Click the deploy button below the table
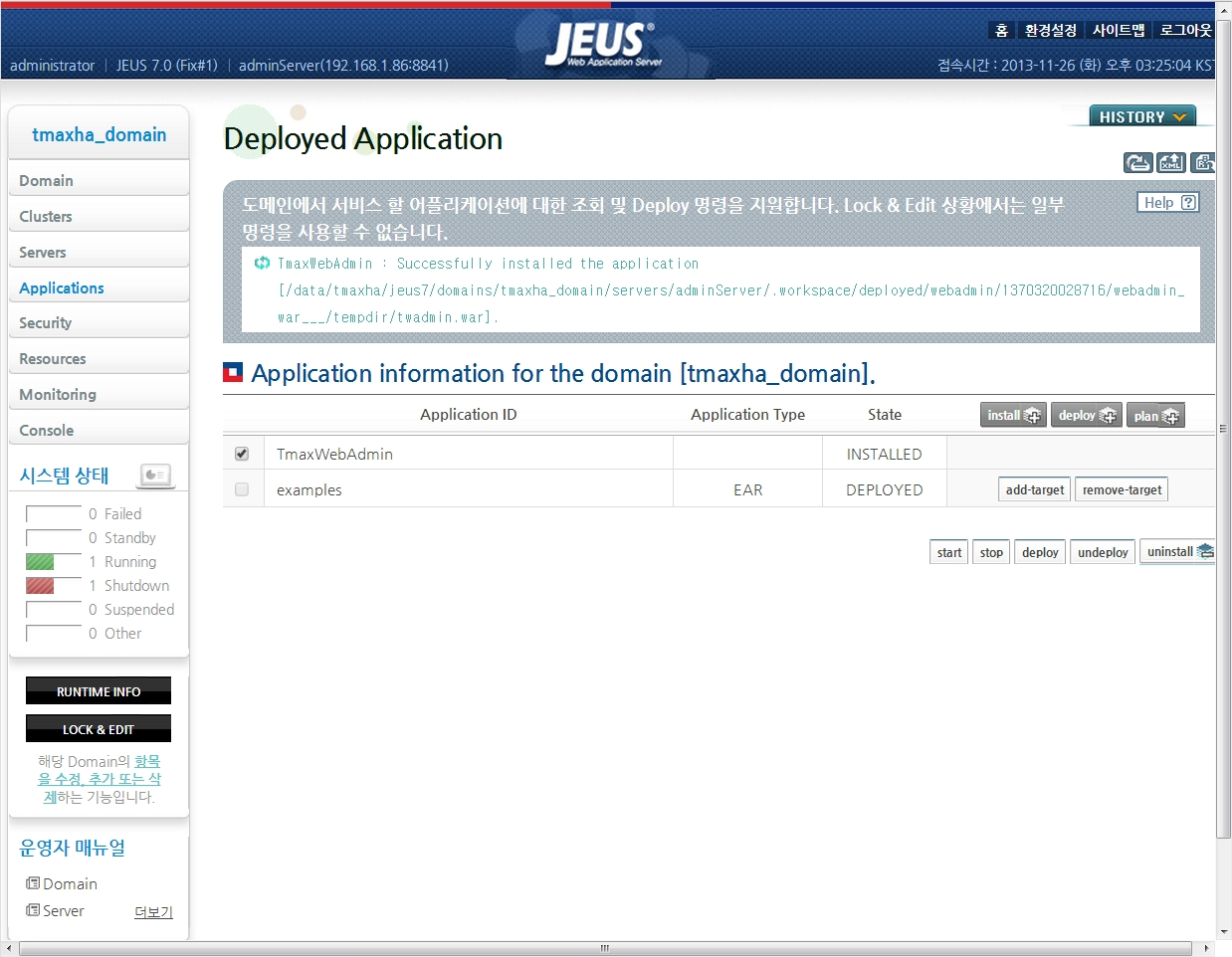1232x957 pixels. pos(1040,552)
